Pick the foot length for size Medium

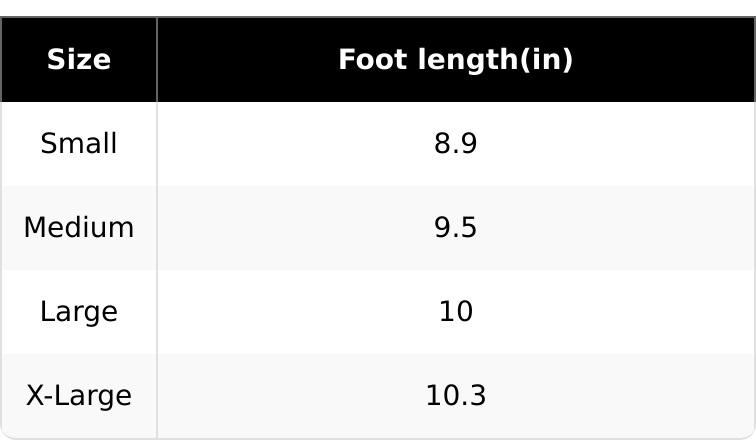455,228
